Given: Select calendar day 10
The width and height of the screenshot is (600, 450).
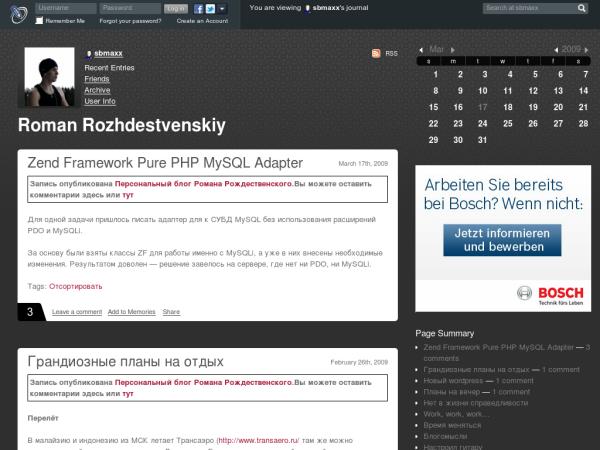Looking at the screenshot, I should point(483,91).
